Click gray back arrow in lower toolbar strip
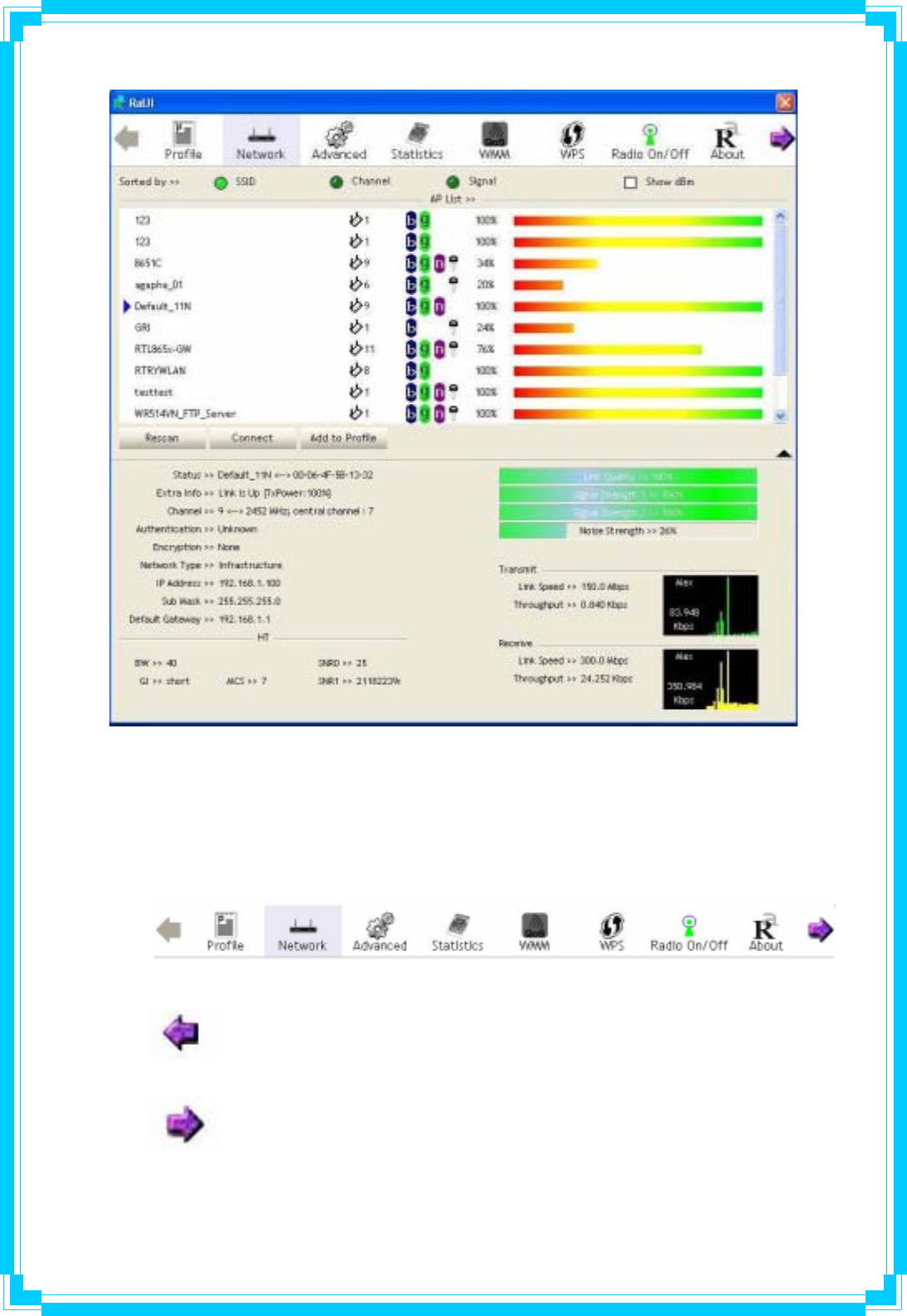This screenshot has height=1316, width=907. [168, 930]
